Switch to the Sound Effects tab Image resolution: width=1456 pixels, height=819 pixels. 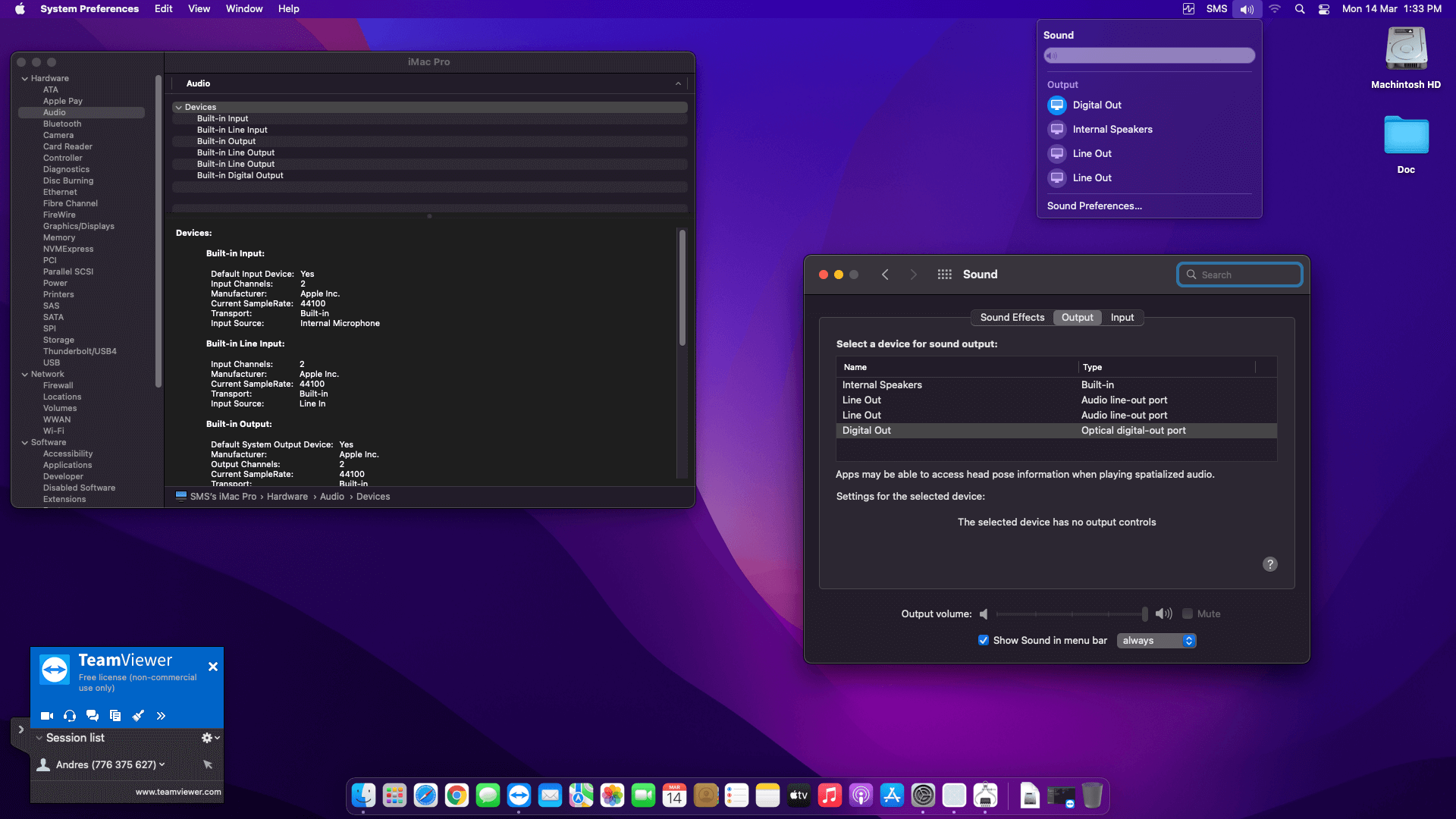(x=1012, y=318)
